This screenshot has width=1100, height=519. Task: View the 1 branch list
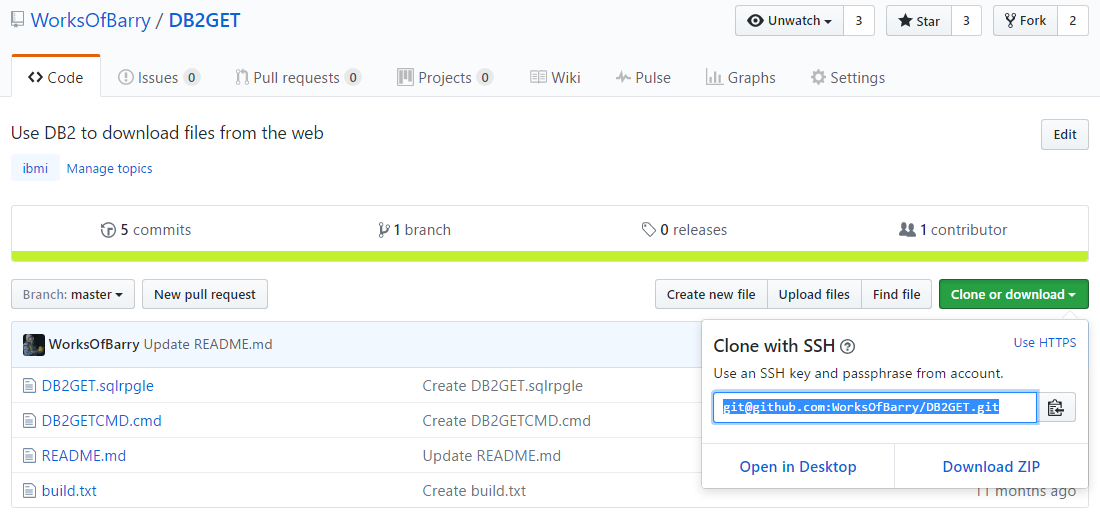pos(414,230)
